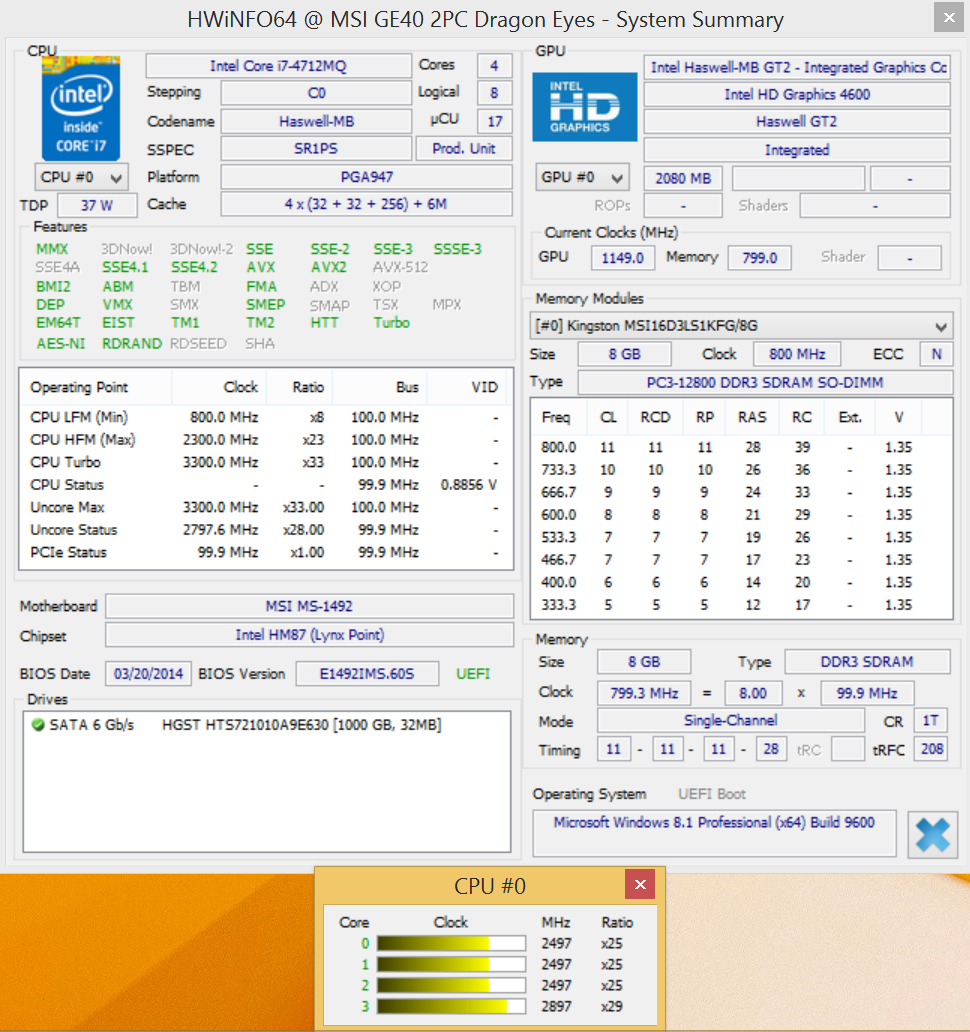Click the Prod. Unit field
Image resolution: width=970 pixels, height=1032 pixels.
click(x=464, y=149)
